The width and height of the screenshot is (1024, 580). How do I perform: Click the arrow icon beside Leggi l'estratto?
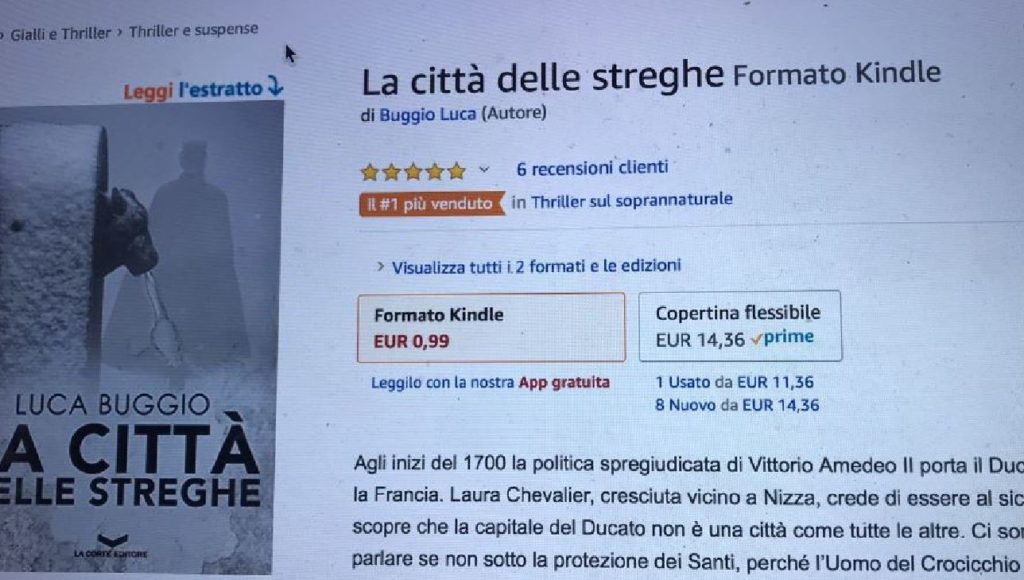pyautogui.click(x=276, y=86)
